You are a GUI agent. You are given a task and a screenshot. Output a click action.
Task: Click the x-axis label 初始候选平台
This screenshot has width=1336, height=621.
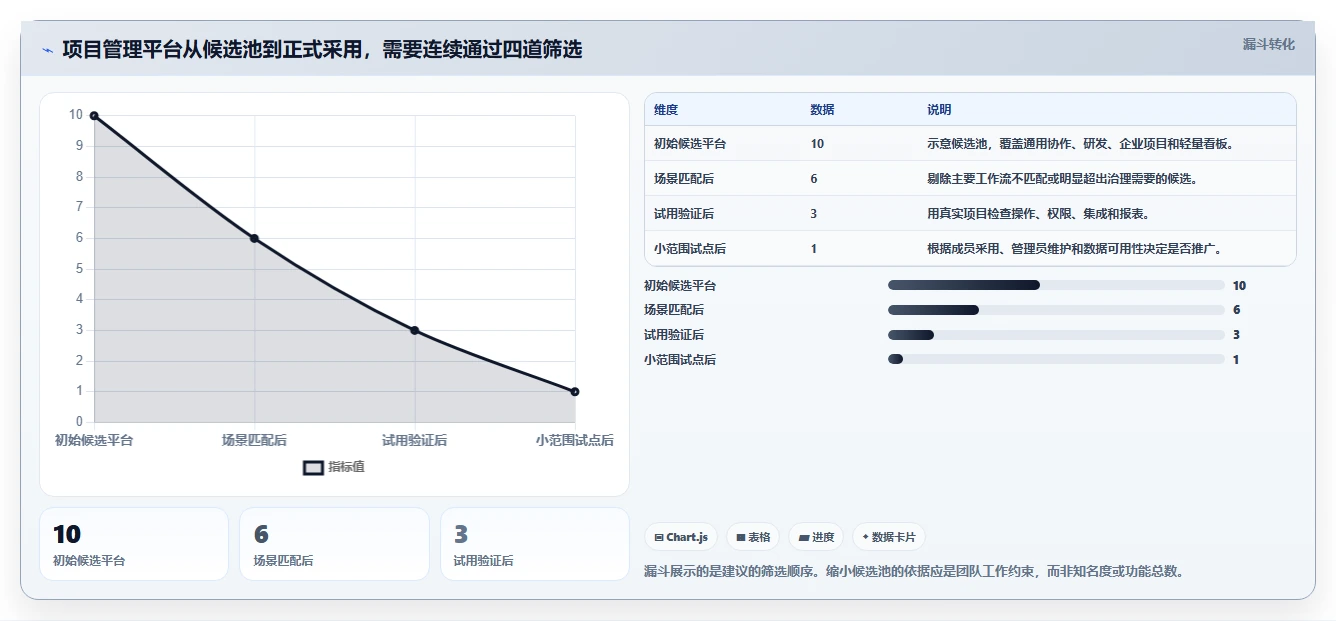[x=94, y=440]
